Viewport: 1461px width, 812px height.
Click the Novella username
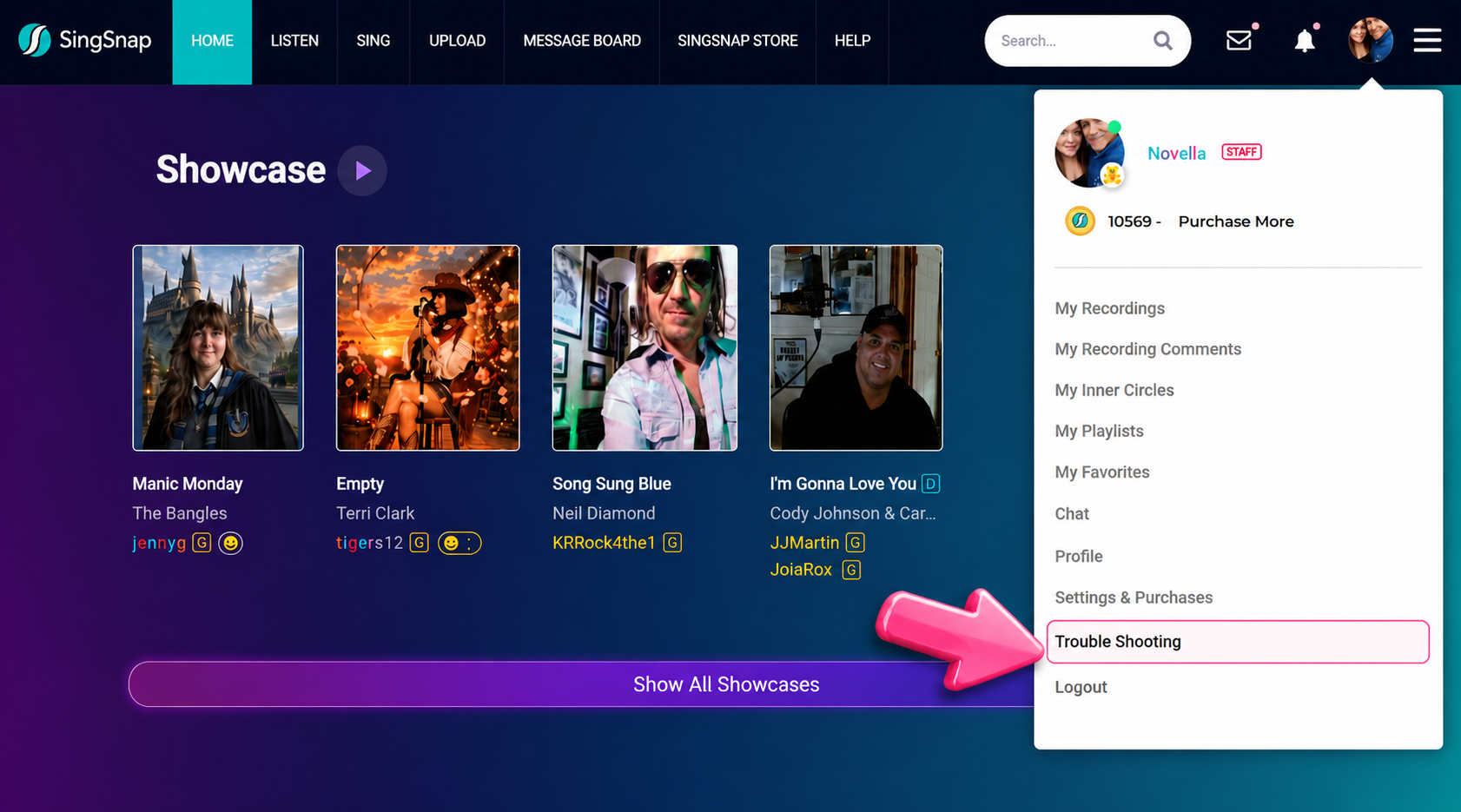[x=1176, y=153]
